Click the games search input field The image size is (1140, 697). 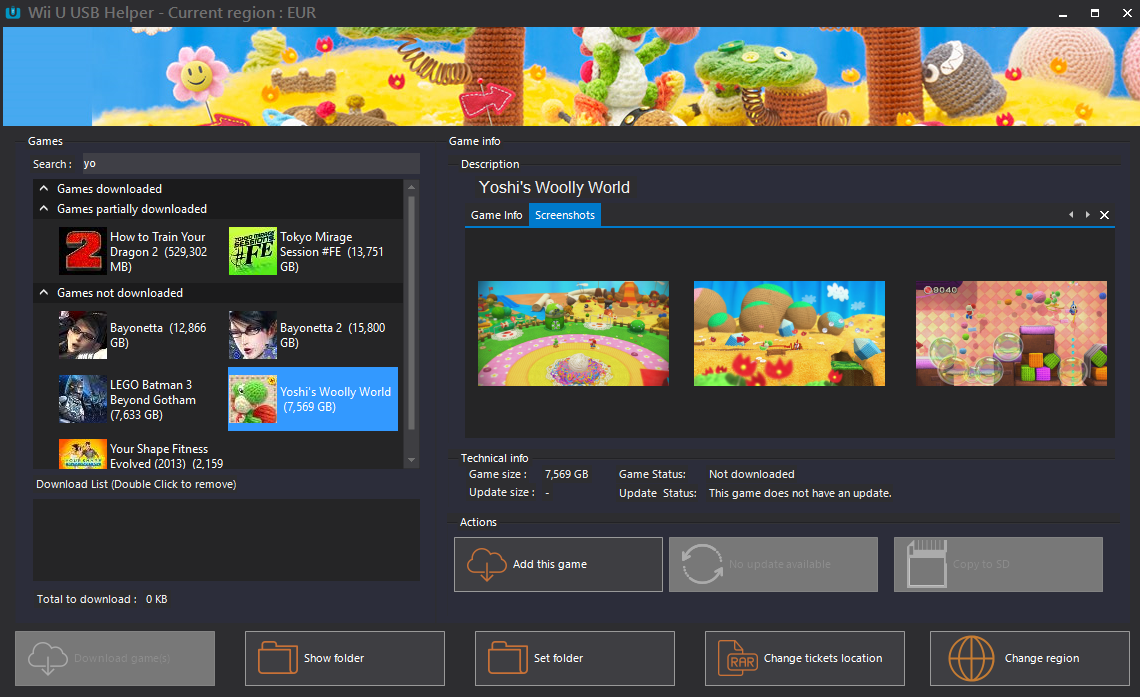coord(250,164)
